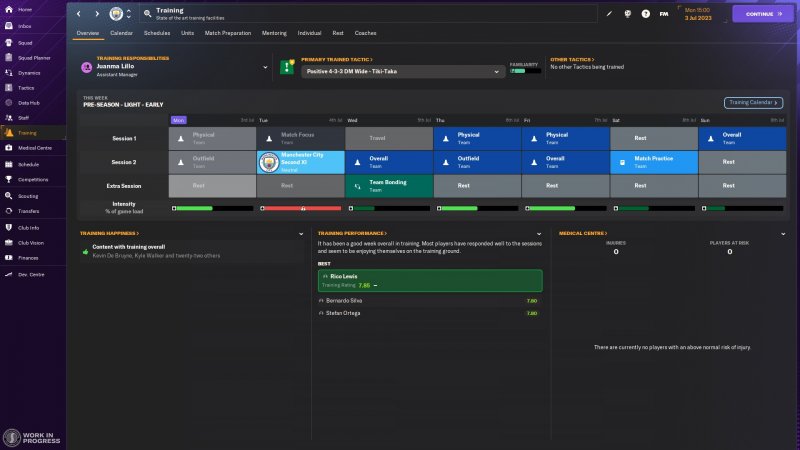This screenshot has width=800, height=450.
Task: Open the FM menu in top bar
Action: point(664,14)
